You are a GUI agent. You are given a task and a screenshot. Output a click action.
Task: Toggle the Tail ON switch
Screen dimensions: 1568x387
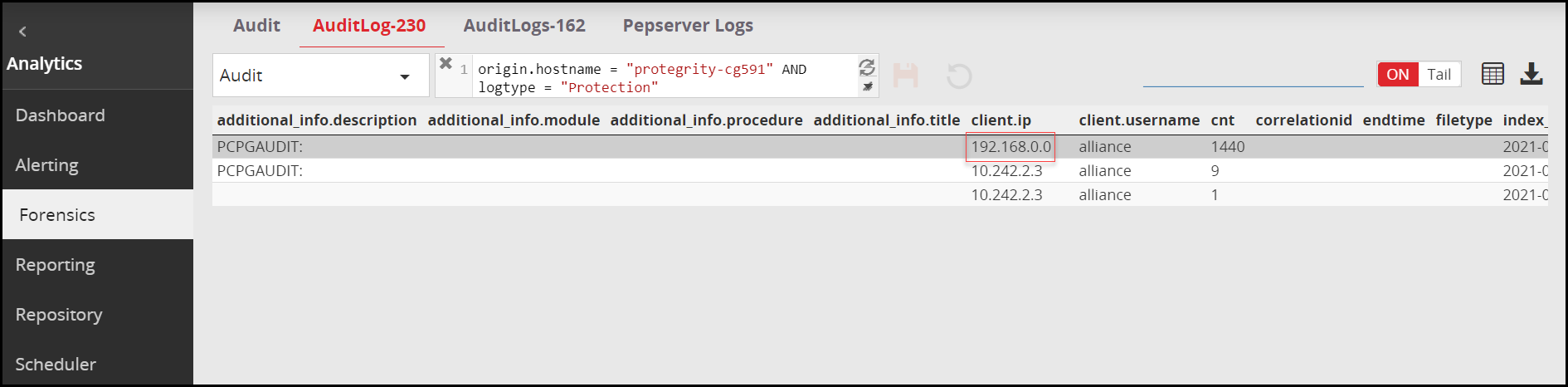coord(1419,75)
